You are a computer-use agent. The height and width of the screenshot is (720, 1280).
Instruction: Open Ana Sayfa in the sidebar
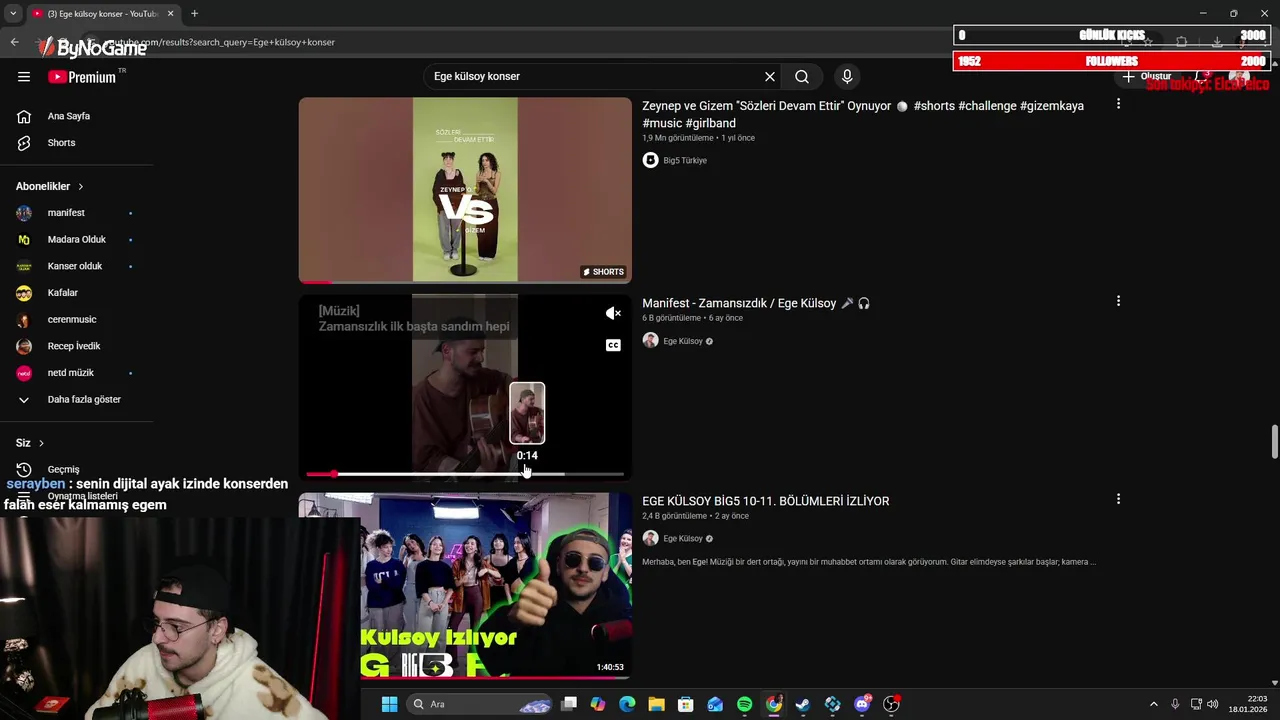coord(76,116)
